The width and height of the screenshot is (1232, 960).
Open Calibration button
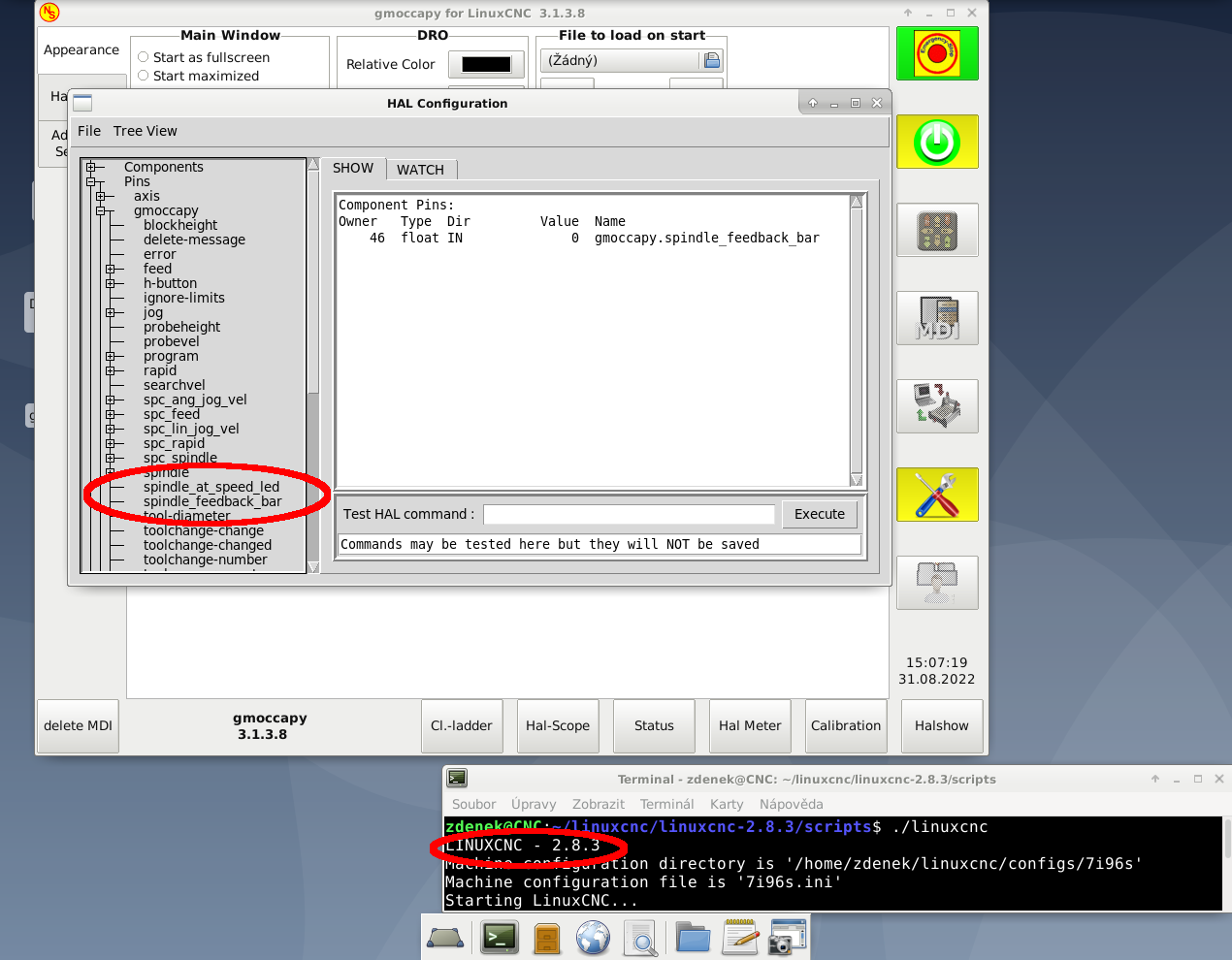(846, 725)
